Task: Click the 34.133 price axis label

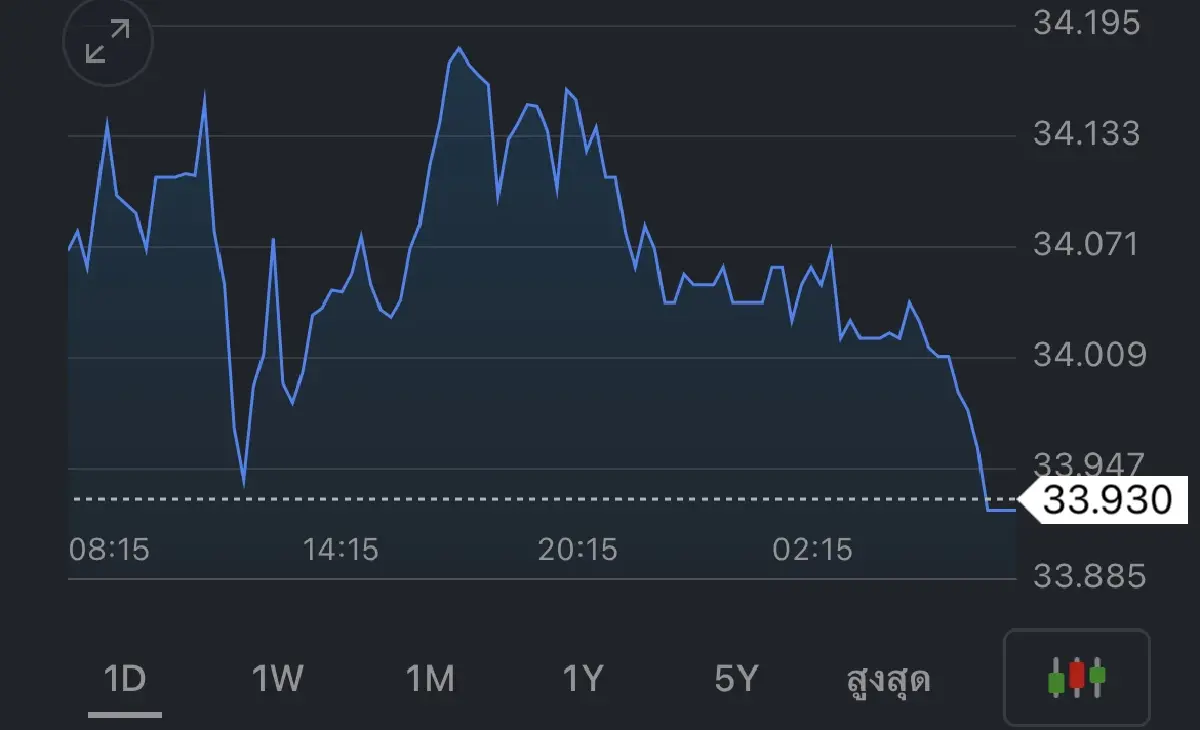Action: (1086, 133)
